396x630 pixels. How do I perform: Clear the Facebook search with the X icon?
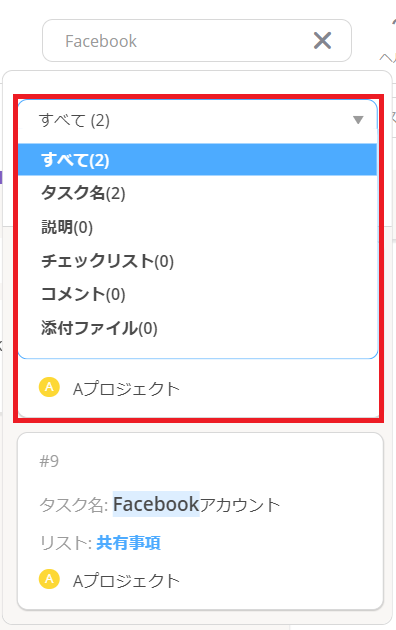[322, 41]
